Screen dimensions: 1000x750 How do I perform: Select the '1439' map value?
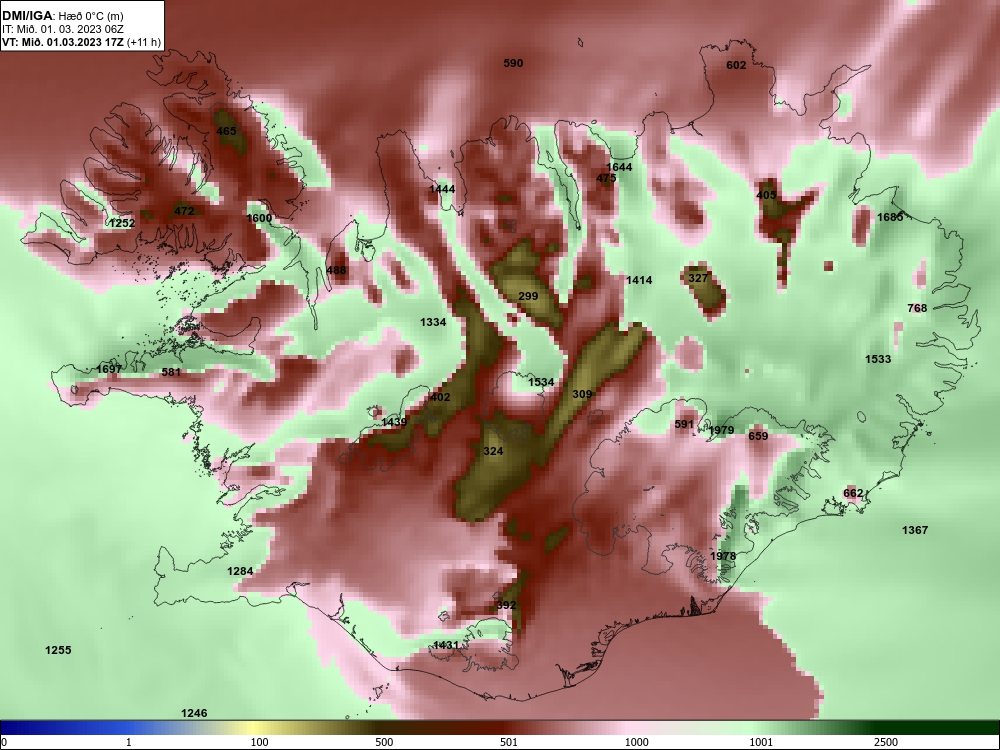point(394,422)
